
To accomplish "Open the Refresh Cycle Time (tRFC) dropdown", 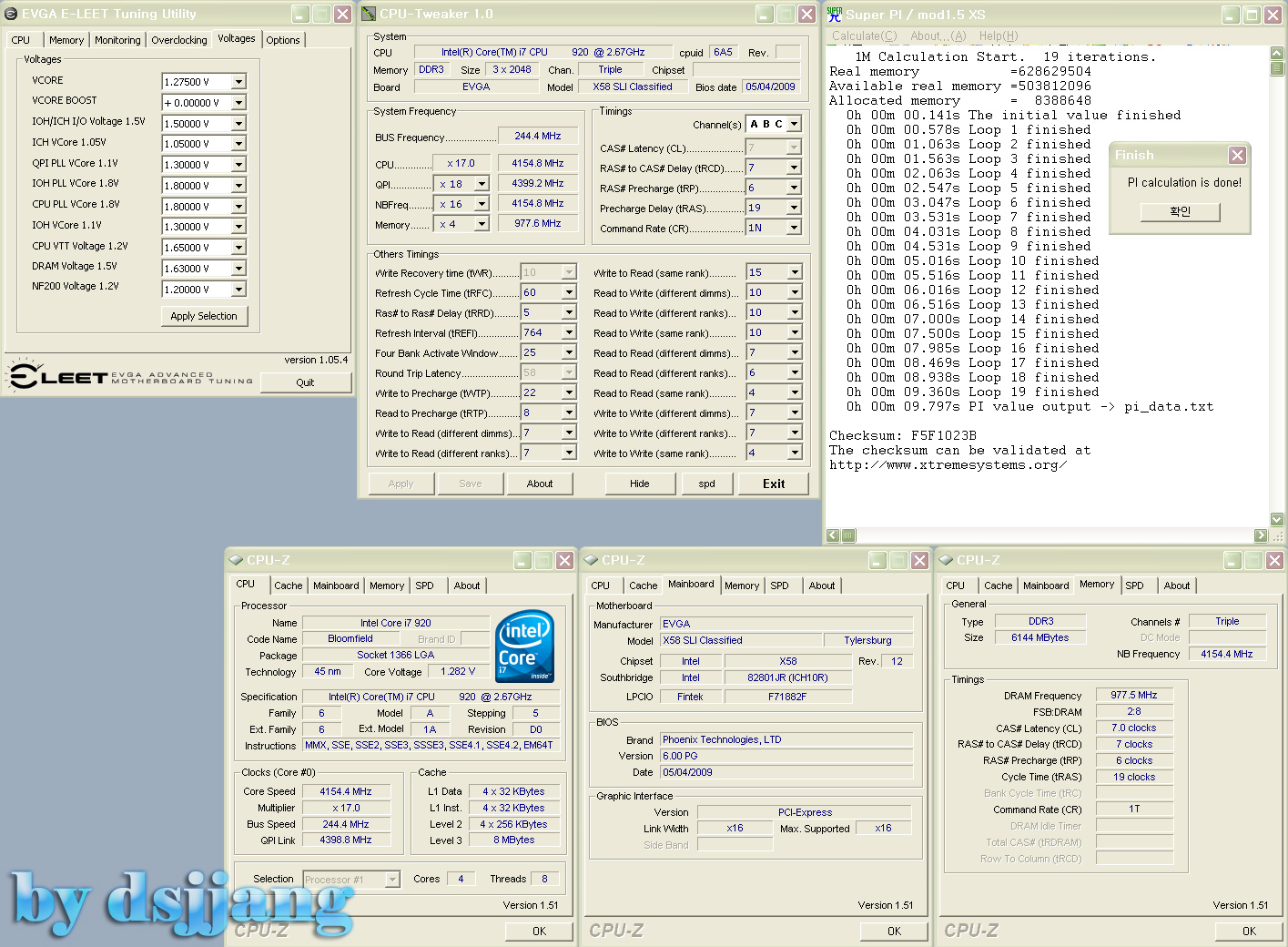I will 569,292.
